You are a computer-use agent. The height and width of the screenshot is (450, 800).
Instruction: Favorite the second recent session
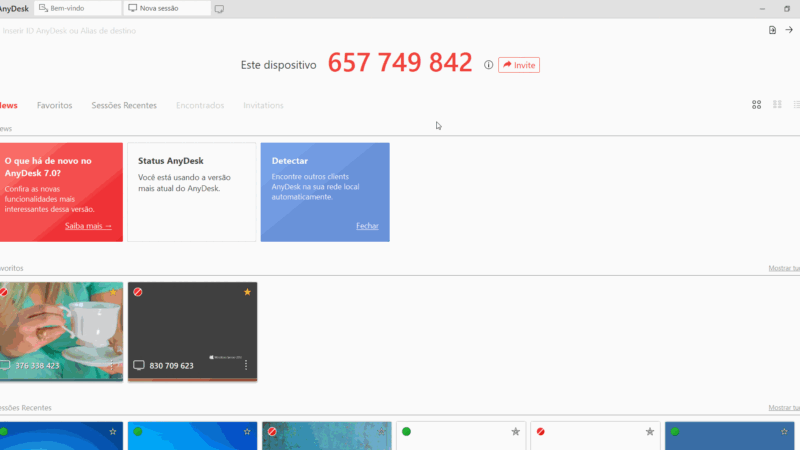tap(247, 432)
